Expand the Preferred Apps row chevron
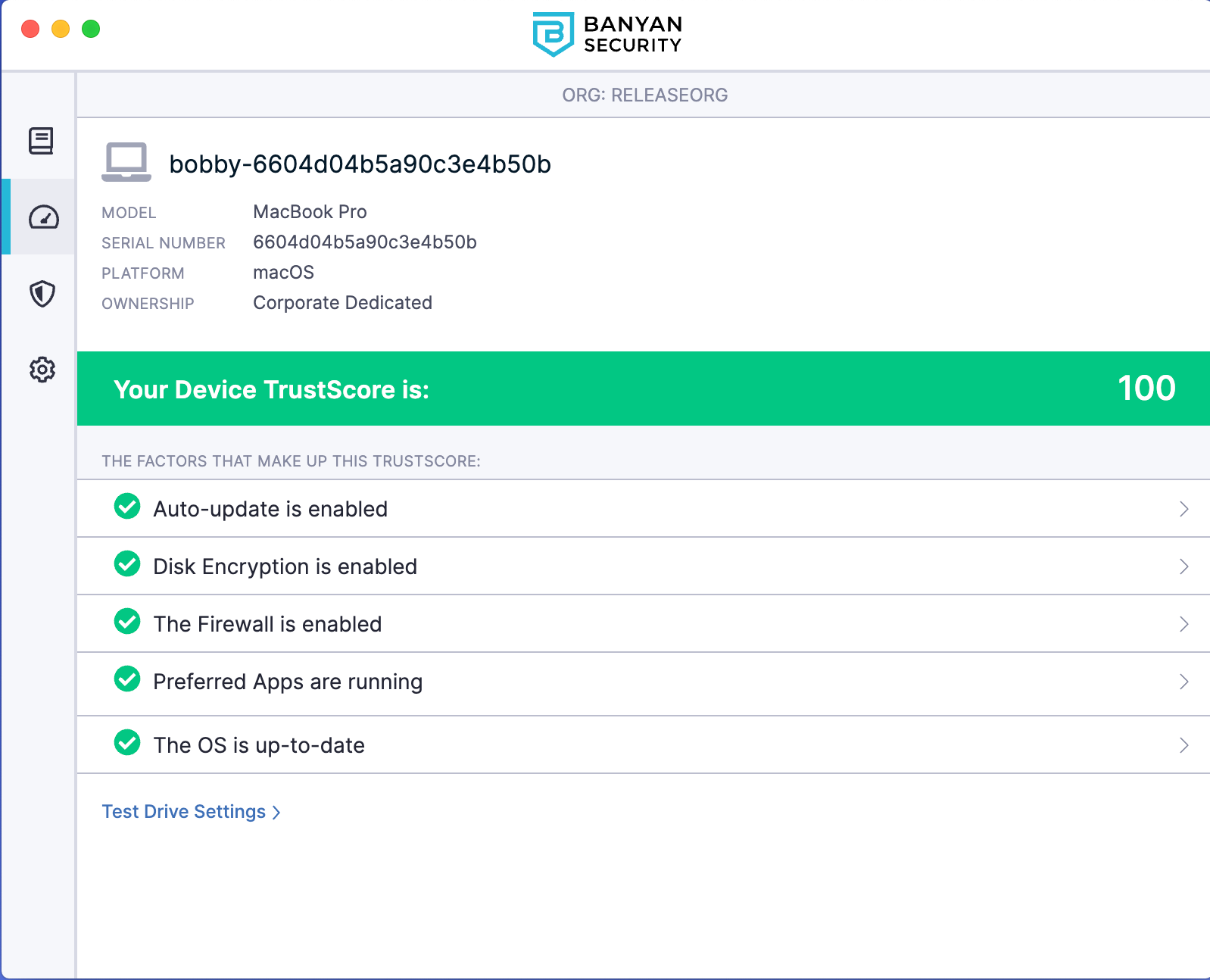This screenshot has width=1210, height=980. (1184, 682)
